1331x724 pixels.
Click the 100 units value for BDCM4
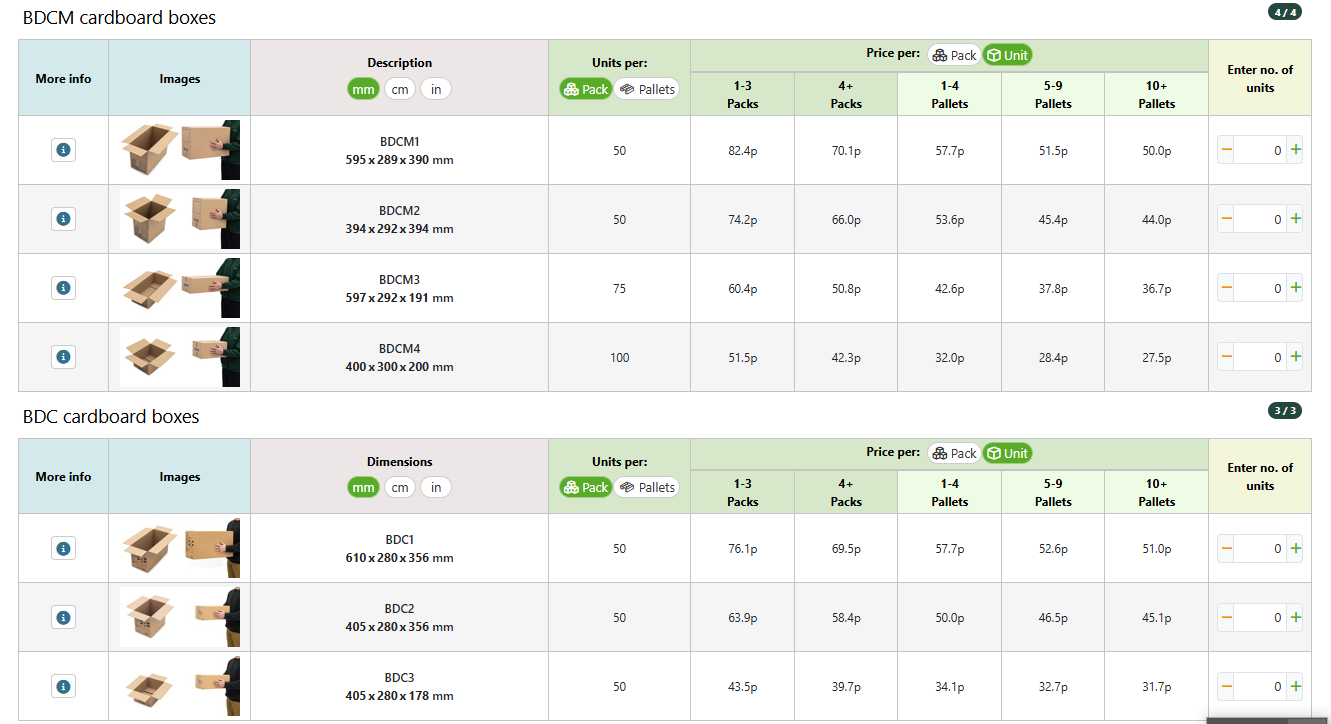click(x=619, y=358)
